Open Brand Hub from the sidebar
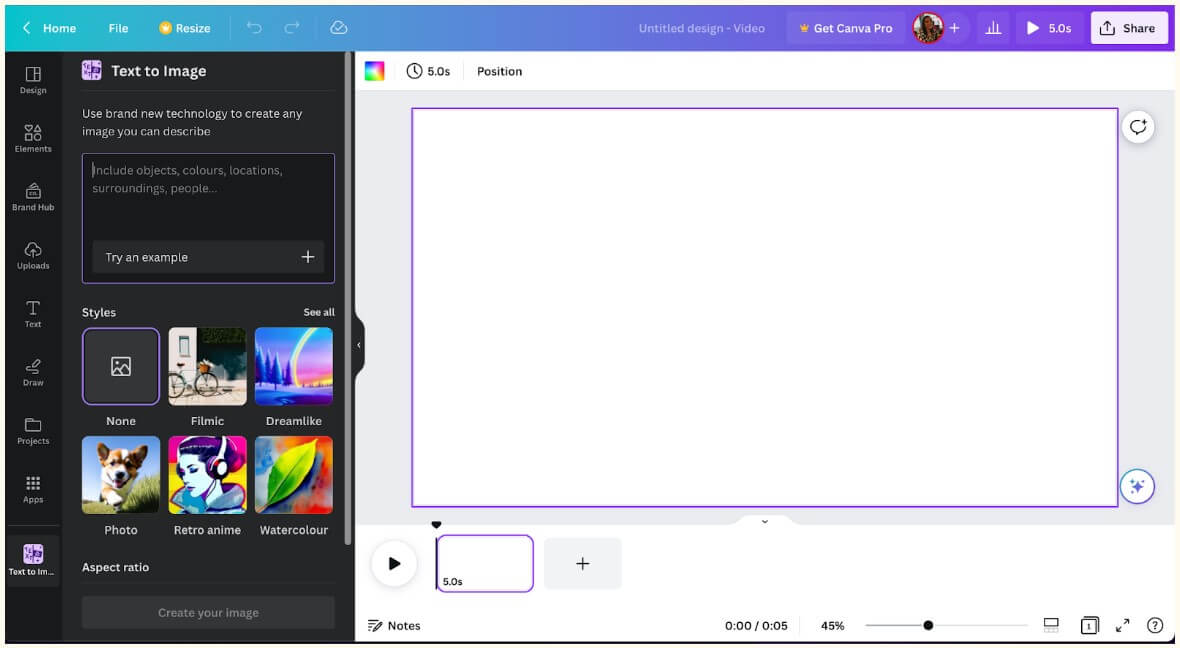This screenshot has height=648, width=1180. (x=33, y=197)
